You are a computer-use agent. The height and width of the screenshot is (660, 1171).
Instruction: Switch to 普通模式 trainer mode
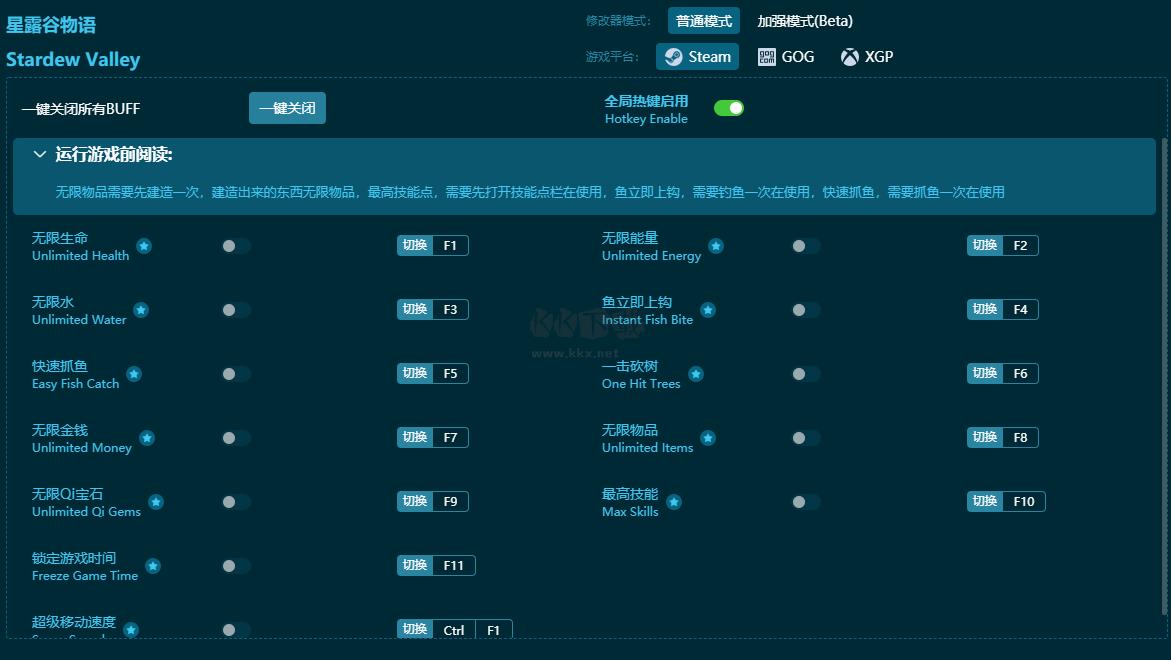(703, 21)
